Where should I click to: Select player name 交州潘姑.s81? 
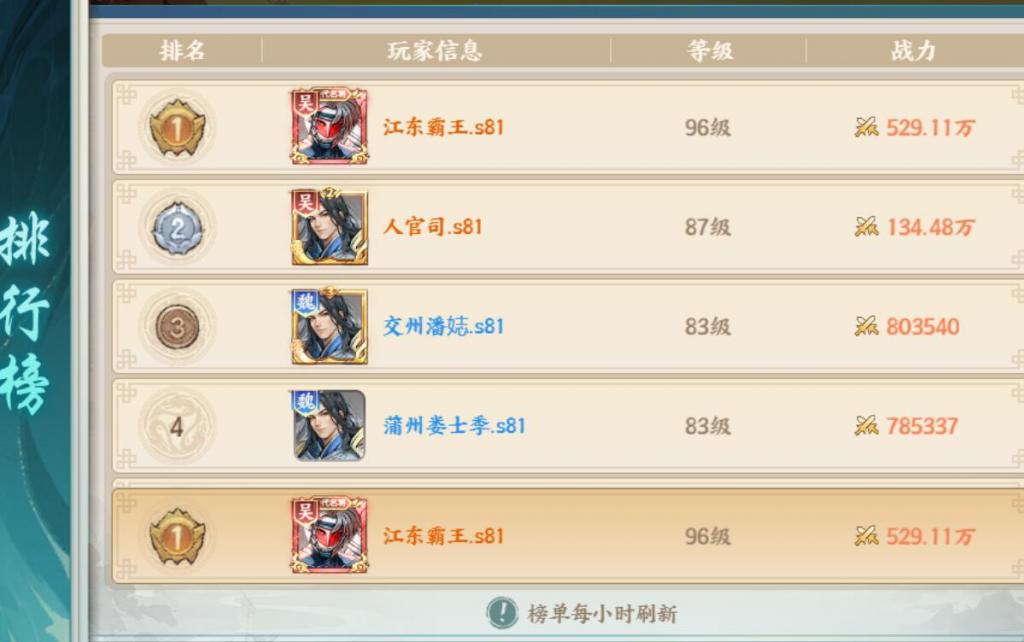coord(443,327)
